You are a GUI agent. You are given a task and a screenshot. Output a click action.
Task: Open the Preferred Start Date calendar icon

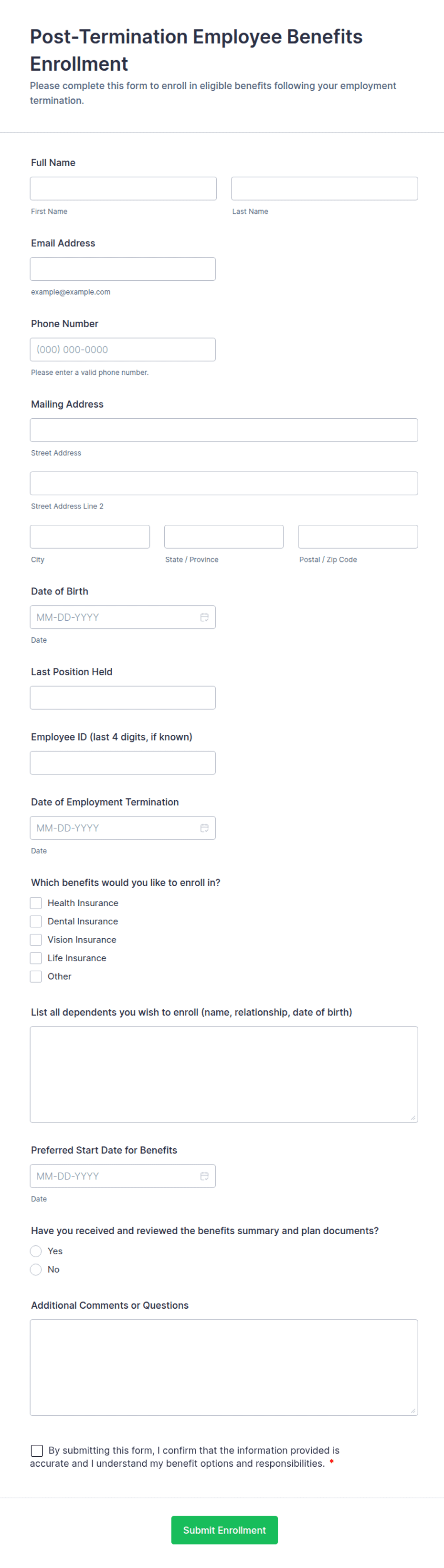coord(204,1176)
